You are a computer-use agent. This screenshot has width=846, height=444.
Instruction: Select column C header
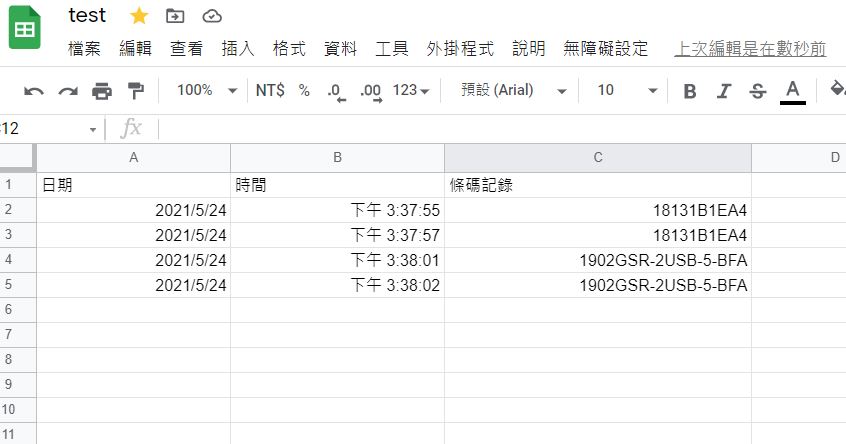(598, 158)
